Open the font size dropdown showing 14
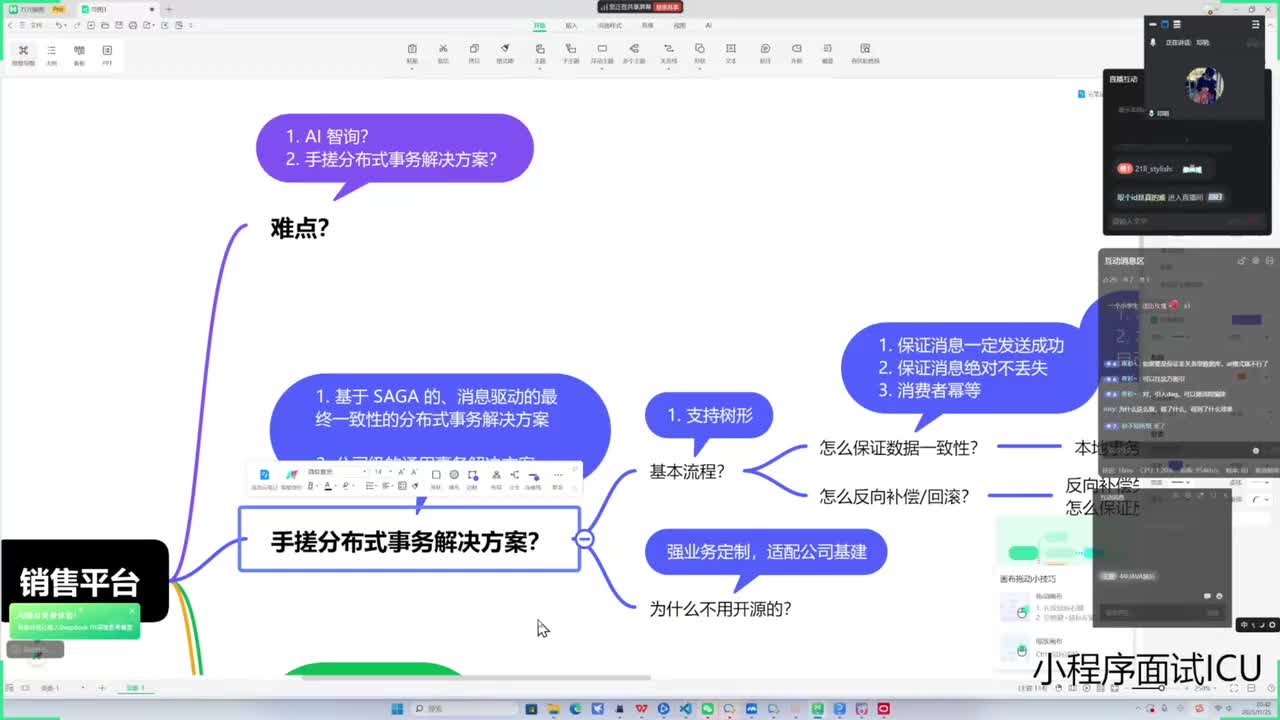Screen dimensions: 1280x720 tap(381, 472)
